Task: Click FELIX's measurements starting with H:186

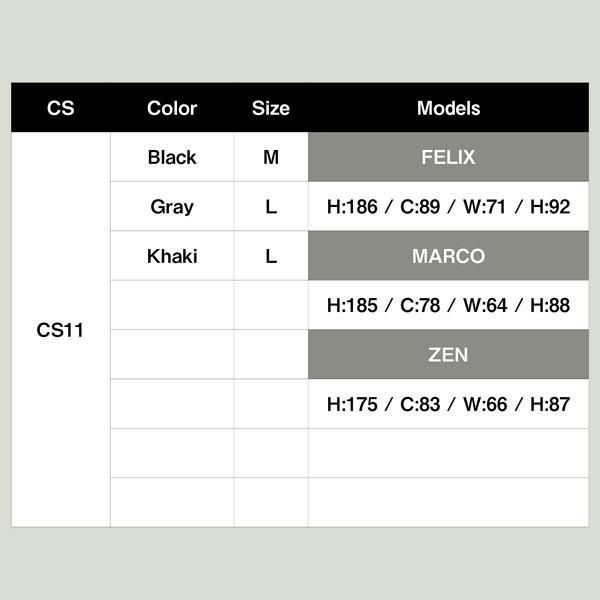Action: pos(448,207)
